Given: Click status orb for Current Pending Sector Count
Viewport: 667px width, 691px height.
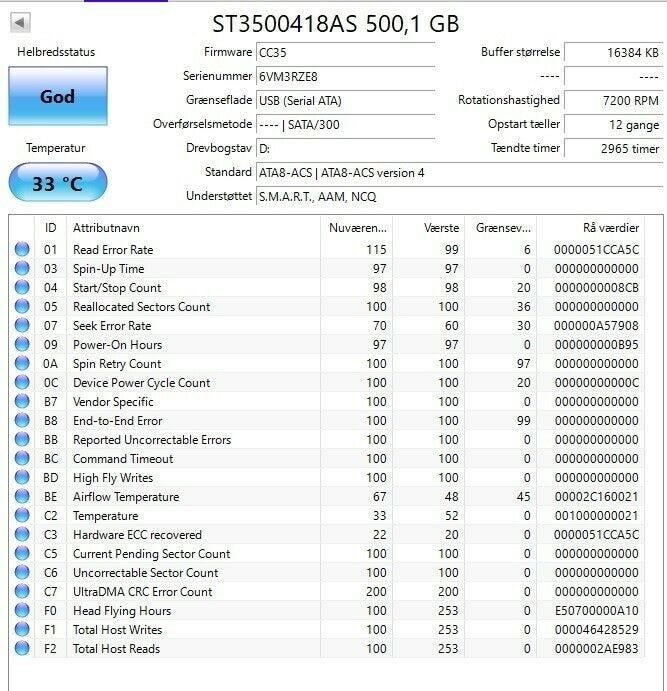Looking at the screenshot, I should 22,553.
